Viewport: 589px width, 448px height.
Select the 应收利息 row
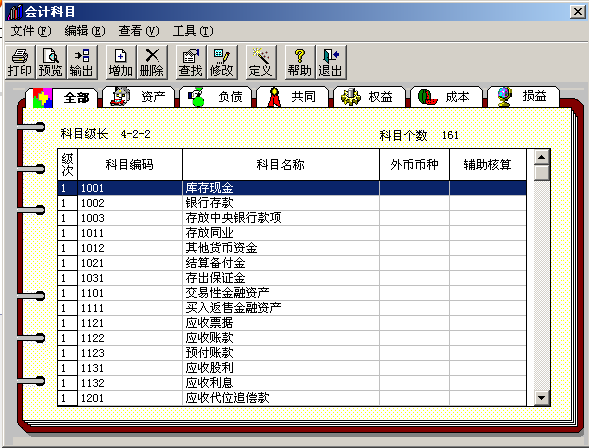point(292,383)
